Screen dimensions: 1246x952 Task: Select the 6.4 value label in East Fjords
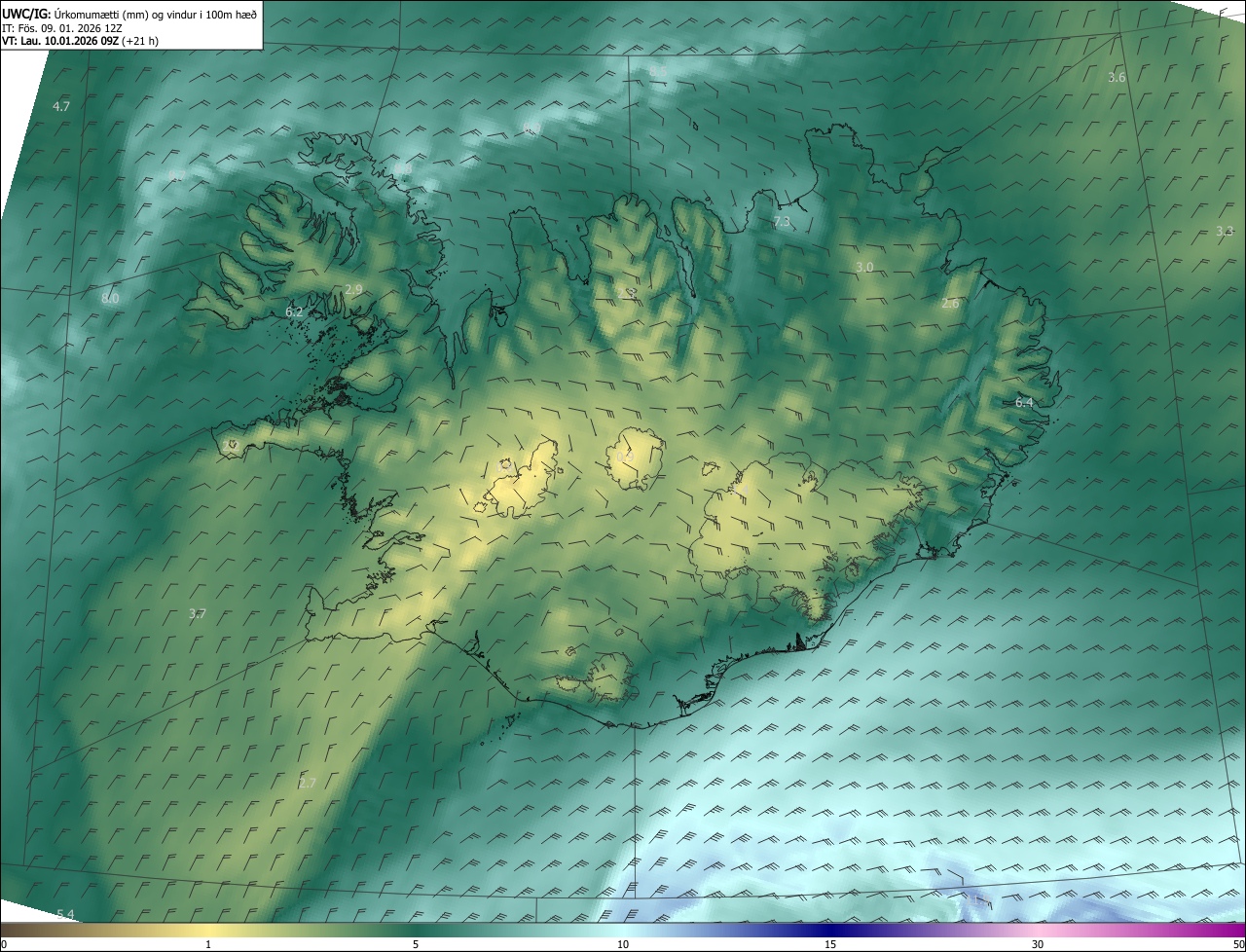[1024, 402]
